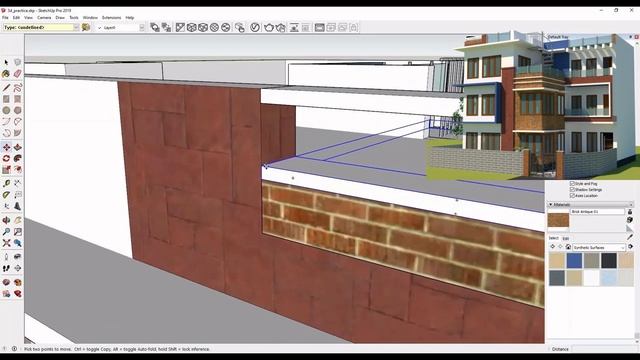
Task: Select the Polygon tool
Action: click(18, 110)
